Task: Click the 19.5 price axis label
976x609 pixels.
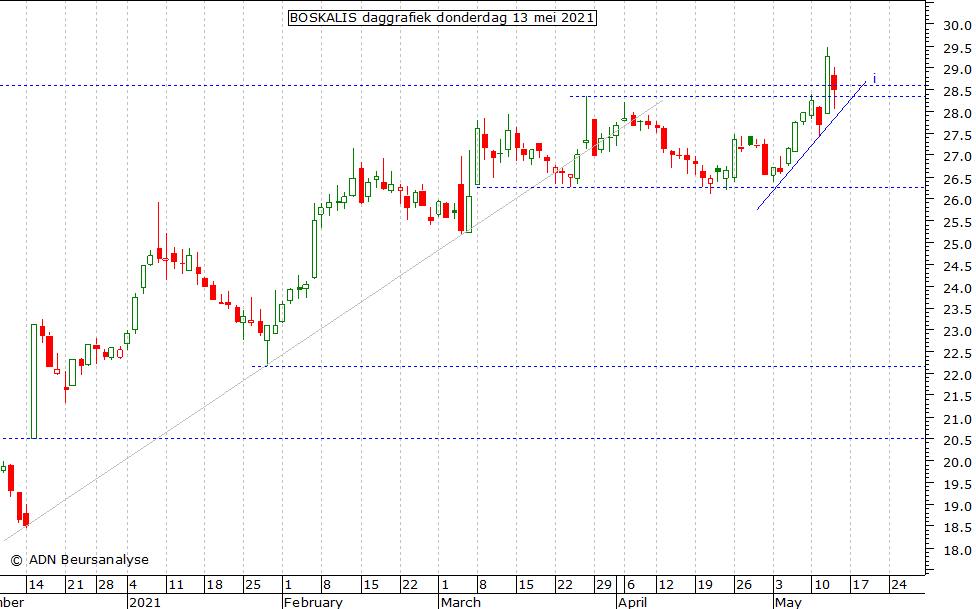Action: pos(957,485)
